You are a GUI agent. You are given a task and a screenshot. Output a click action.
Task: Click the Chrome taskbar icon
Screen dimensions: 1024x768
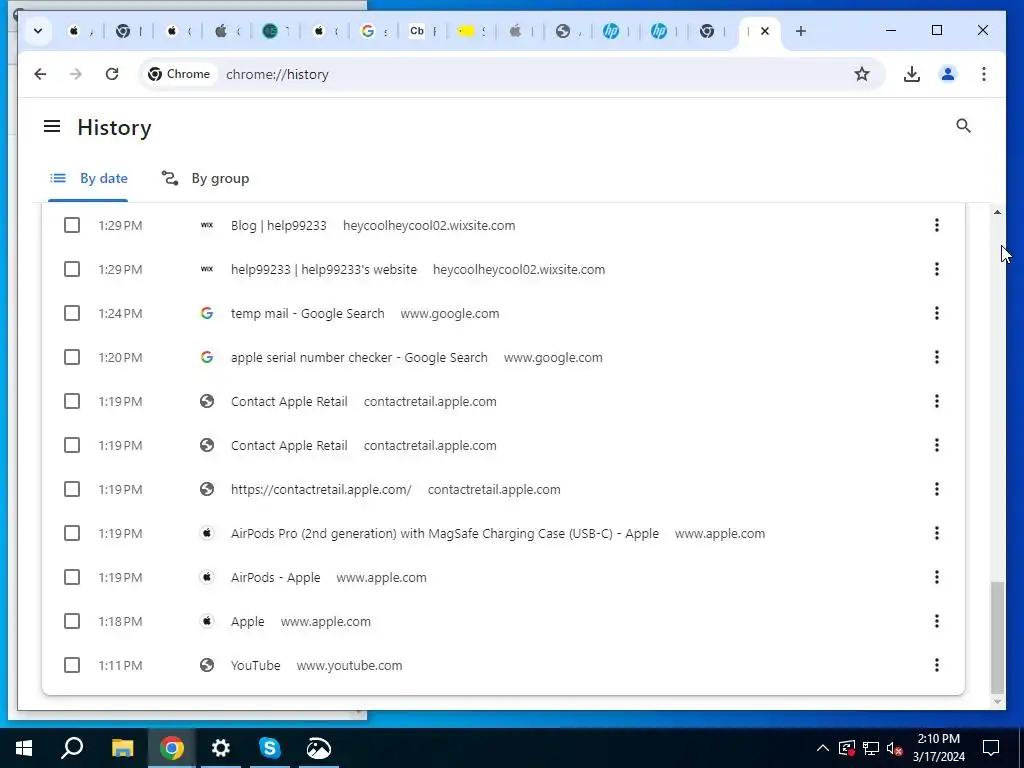172,748
